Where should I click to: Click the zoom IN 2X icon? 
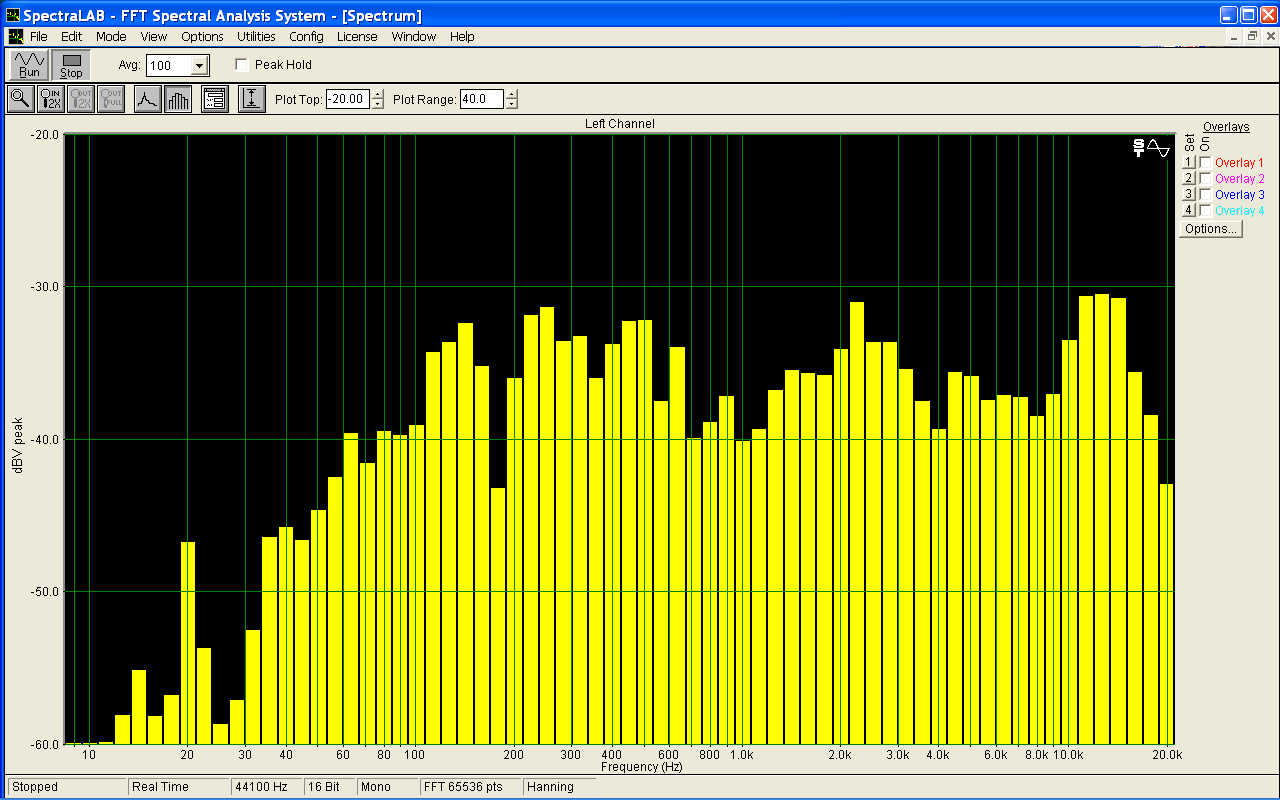click(x=50, y=99)
